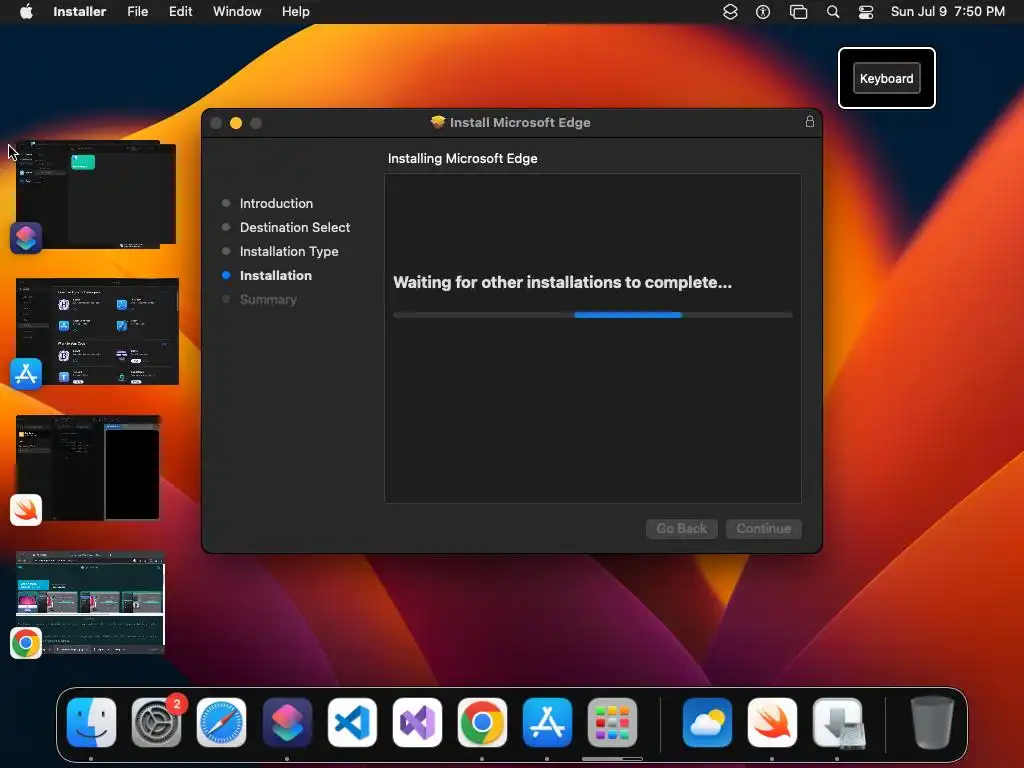The image size is (1024, 768).
Task: Open the Window menu
Action: click(x=237, y=12)
